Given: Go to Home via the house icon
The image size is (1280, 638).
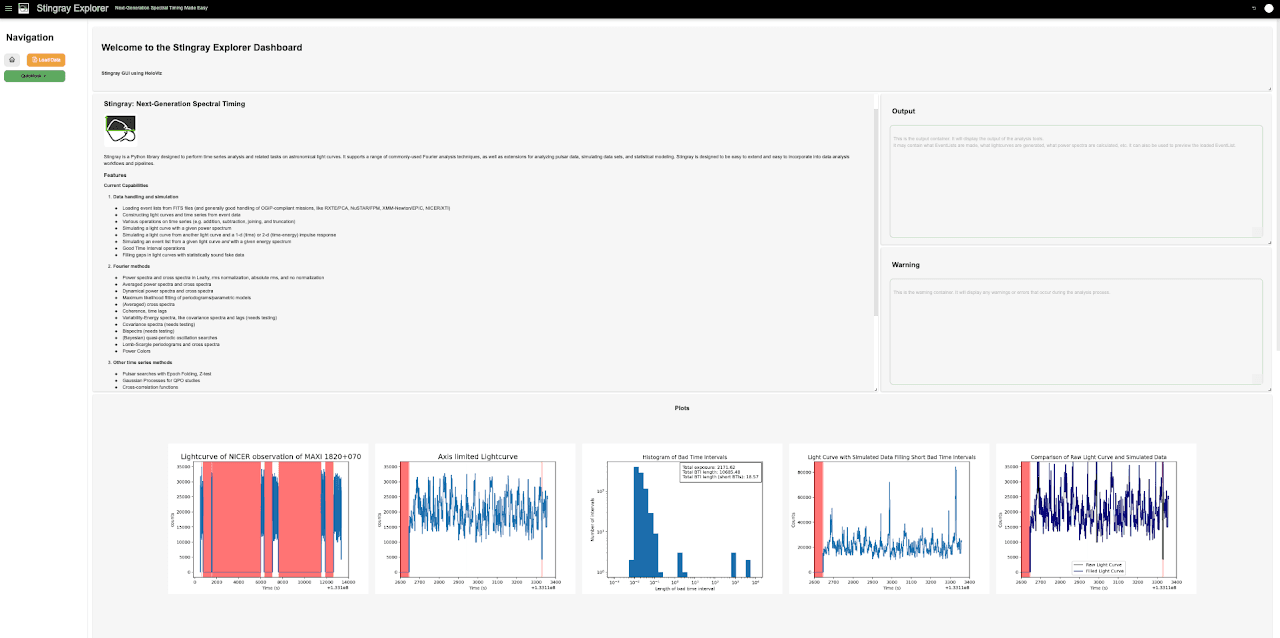Looking at the screenshot, I should [12, 60].
